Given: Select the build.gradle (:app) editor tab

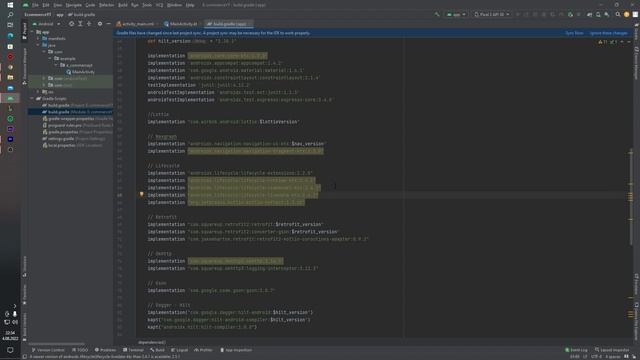Looking at the screenshot, I should coord(229,24).
